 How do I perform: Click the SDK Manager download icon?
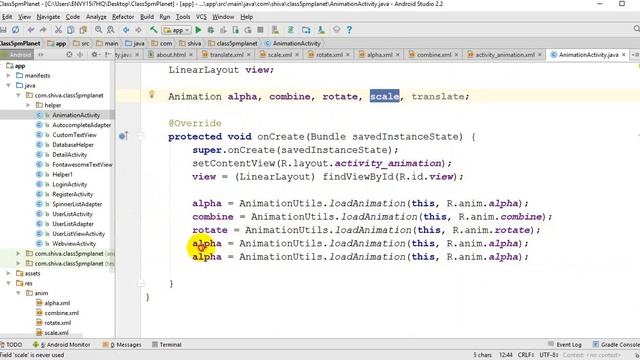321,30
